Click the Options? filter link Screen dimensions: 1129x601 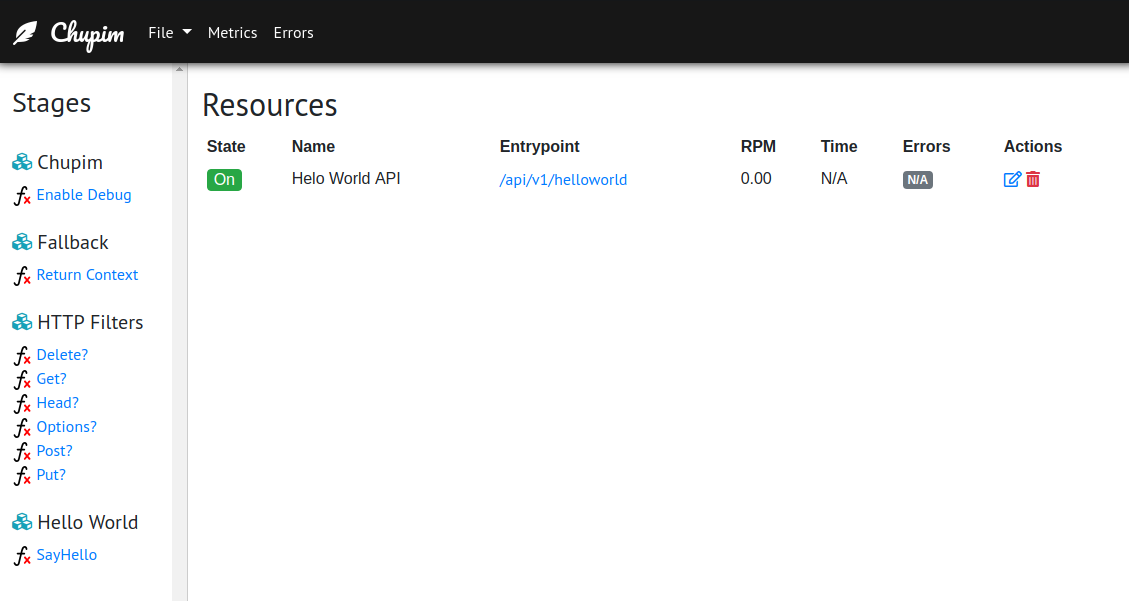[67, 427]
